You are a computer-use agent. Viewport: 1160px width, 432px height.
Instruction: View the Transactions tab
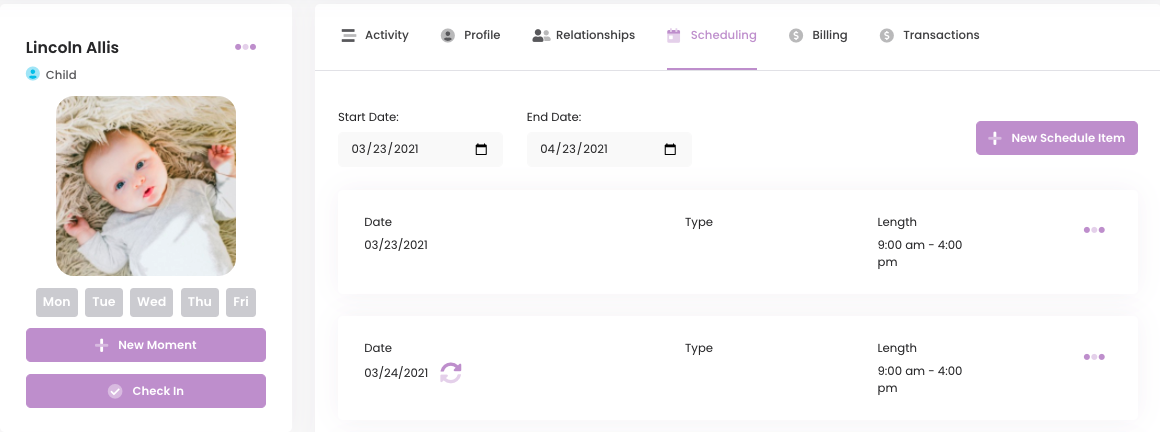[x=930, y=36]
